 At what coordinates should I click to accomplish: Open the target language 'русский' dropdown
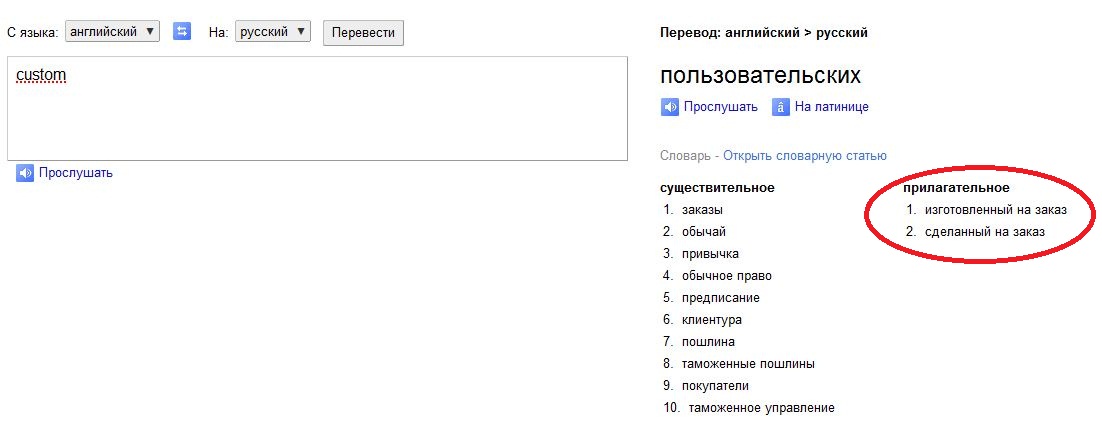point(273,32)
